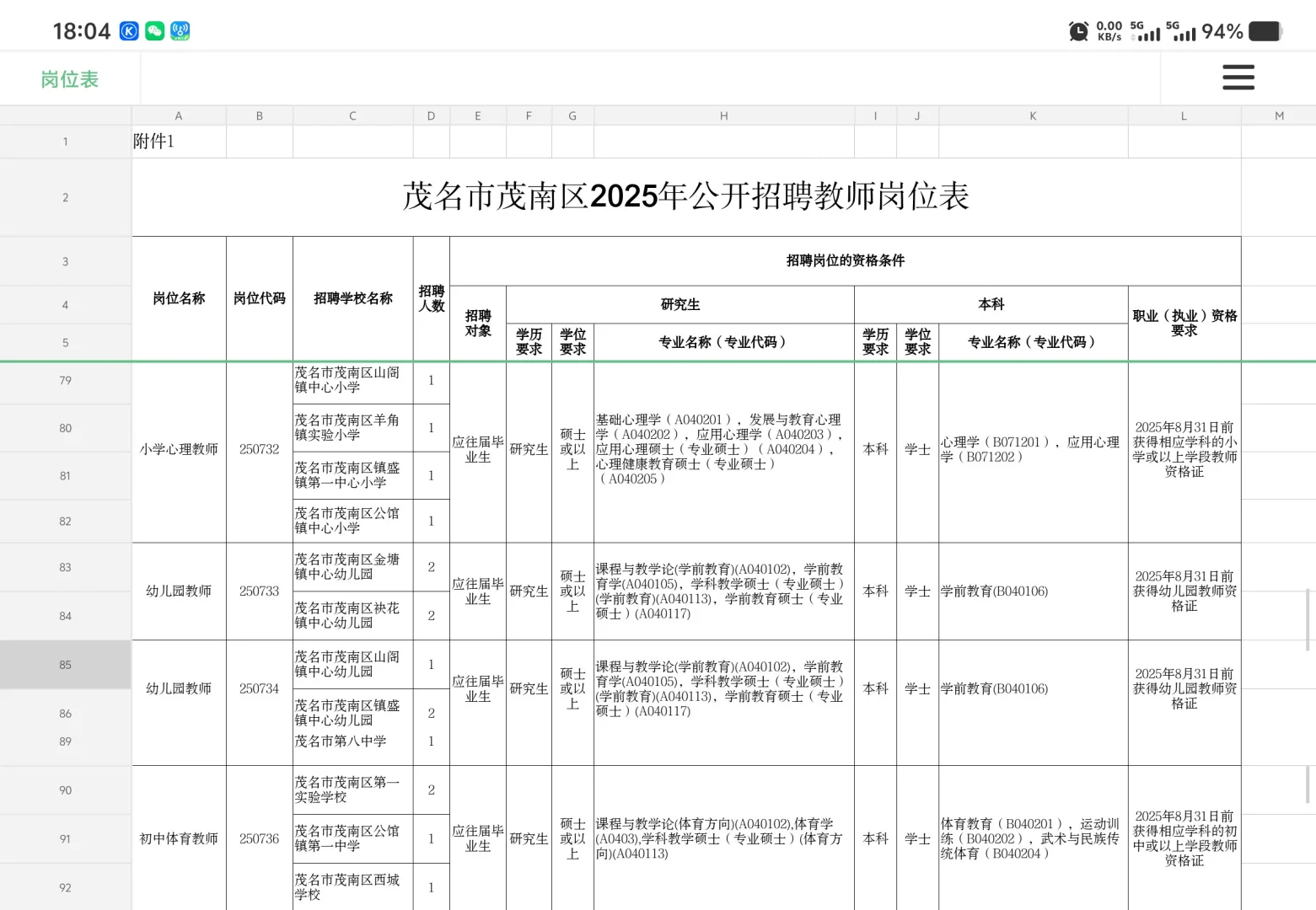Click 茂名市茂南区袂花镇中心幼儿园 cell
The height and width of the screenshot is (910, 1316).
(353, 616)
